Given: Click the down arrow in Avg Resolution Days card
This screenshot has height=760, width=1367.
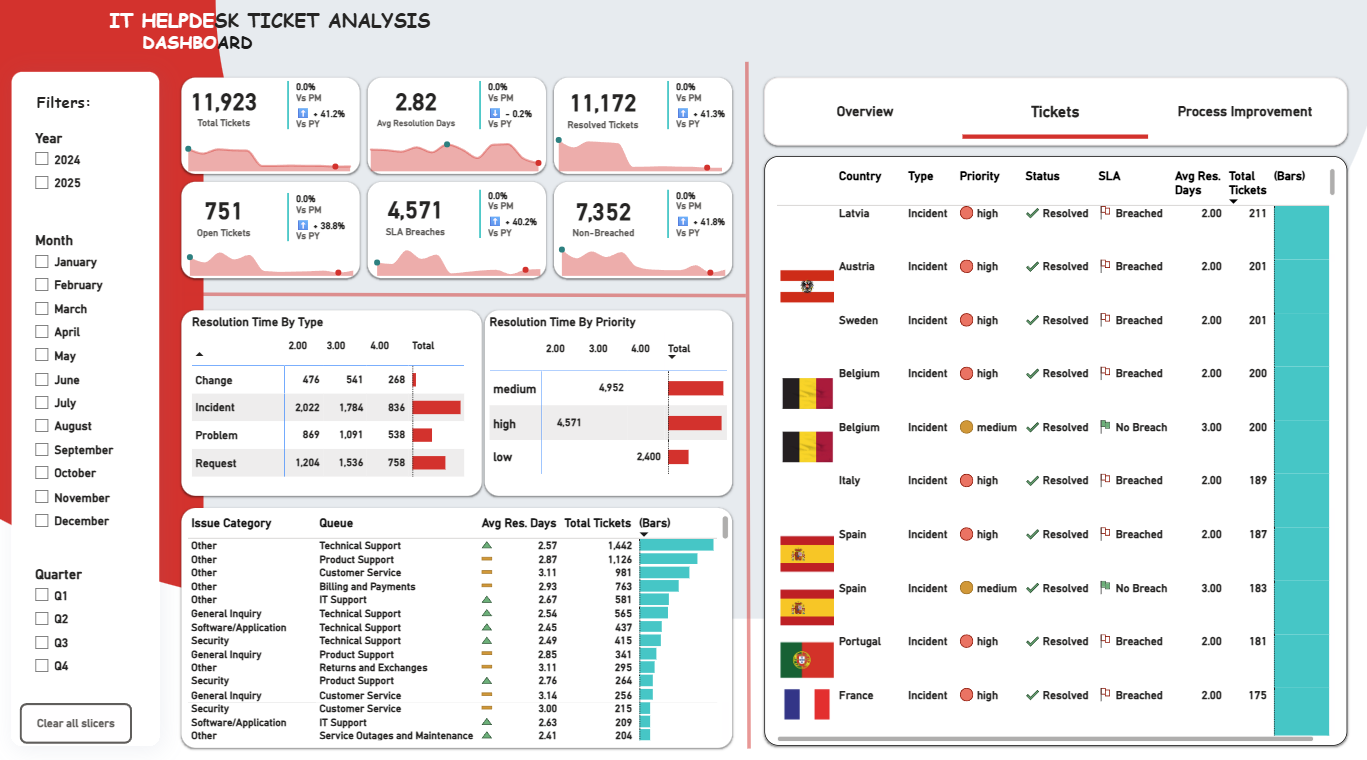Looking at the screenshot, I should click(494, 114).
